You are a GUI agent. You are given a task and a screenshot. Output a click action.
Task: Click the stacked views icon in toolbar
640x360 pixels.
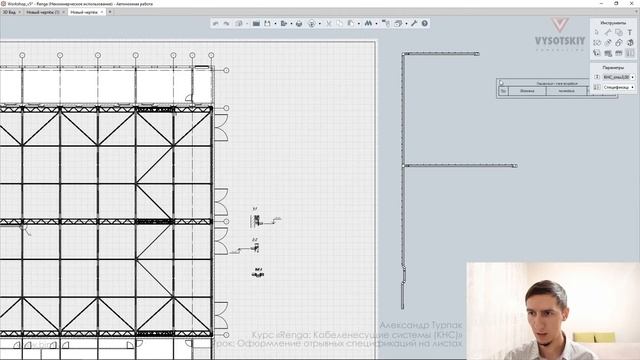tap(398, 23)
